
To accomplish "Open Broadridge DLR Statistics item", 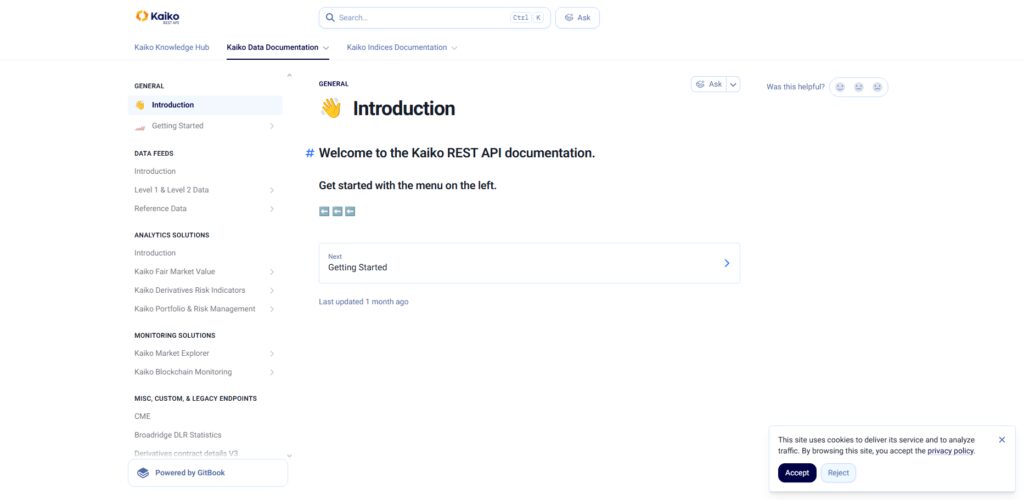I will coord(205,435).
